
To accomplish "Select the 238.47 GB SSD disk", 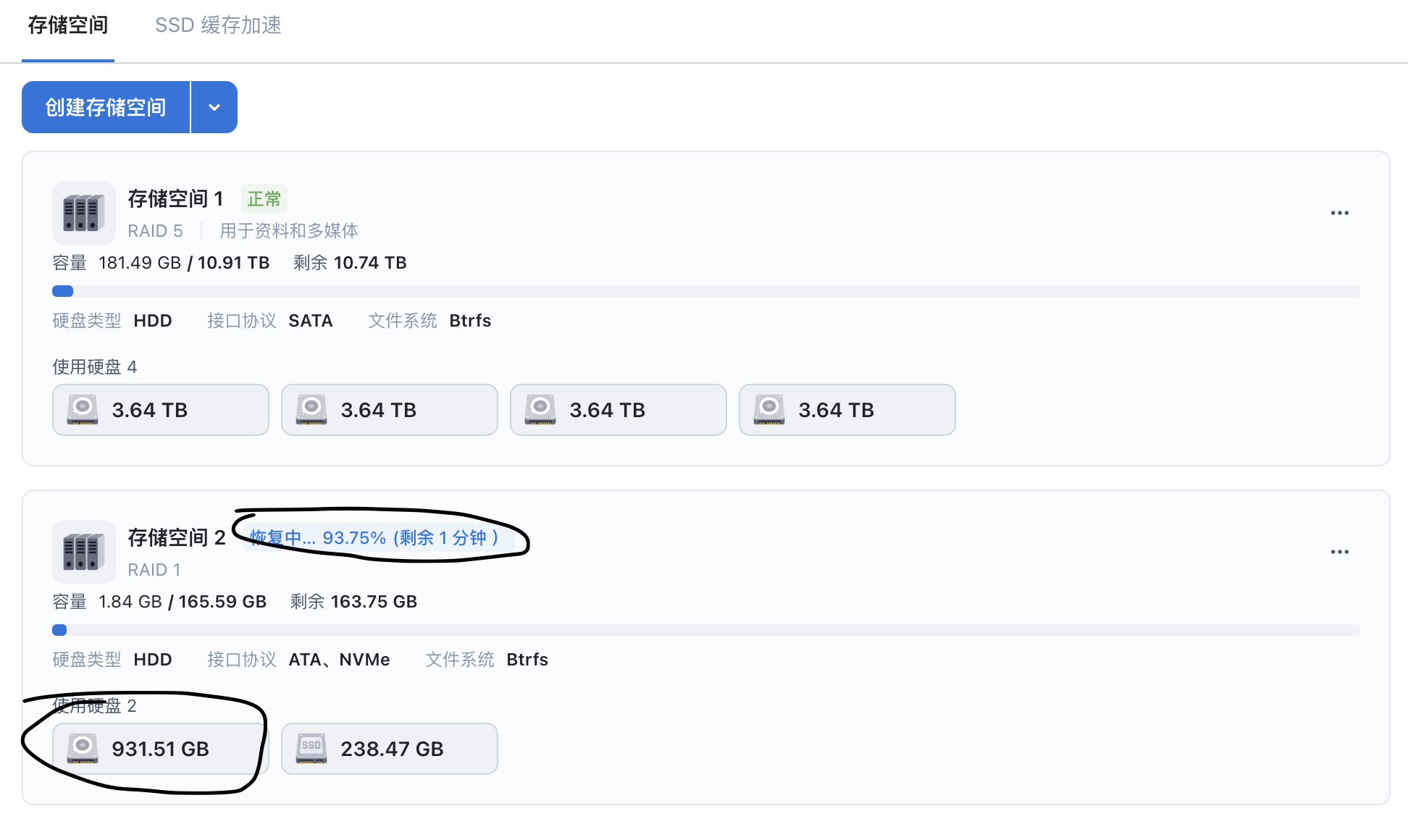I will (x=389, y=749).
